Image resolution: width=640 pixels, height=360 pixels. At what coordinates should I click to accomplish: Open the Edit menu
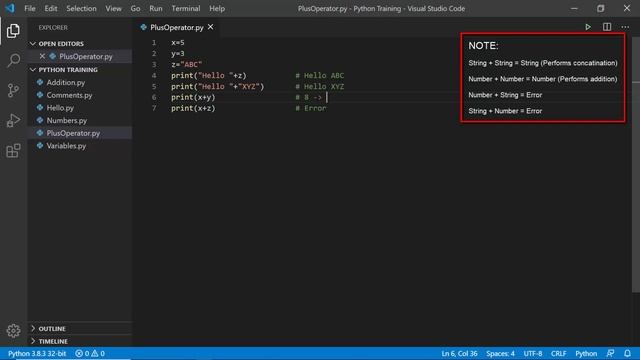tap(51, 8)
